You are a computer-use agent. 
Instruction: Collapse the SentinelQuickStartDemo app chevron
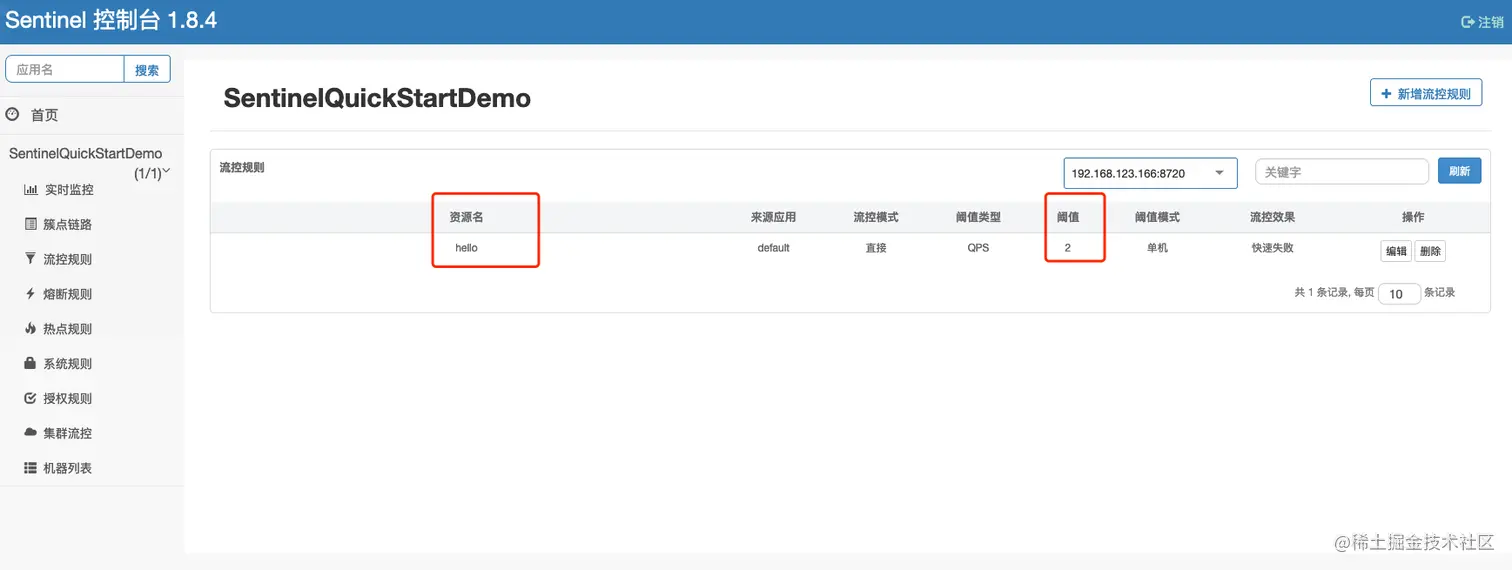point(167,172)
